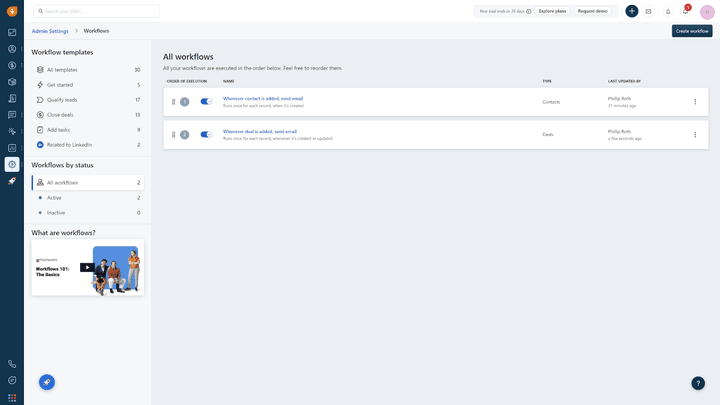Open the dashboard icon in left sidebar

pyautogui.click(x=12, y=32)
